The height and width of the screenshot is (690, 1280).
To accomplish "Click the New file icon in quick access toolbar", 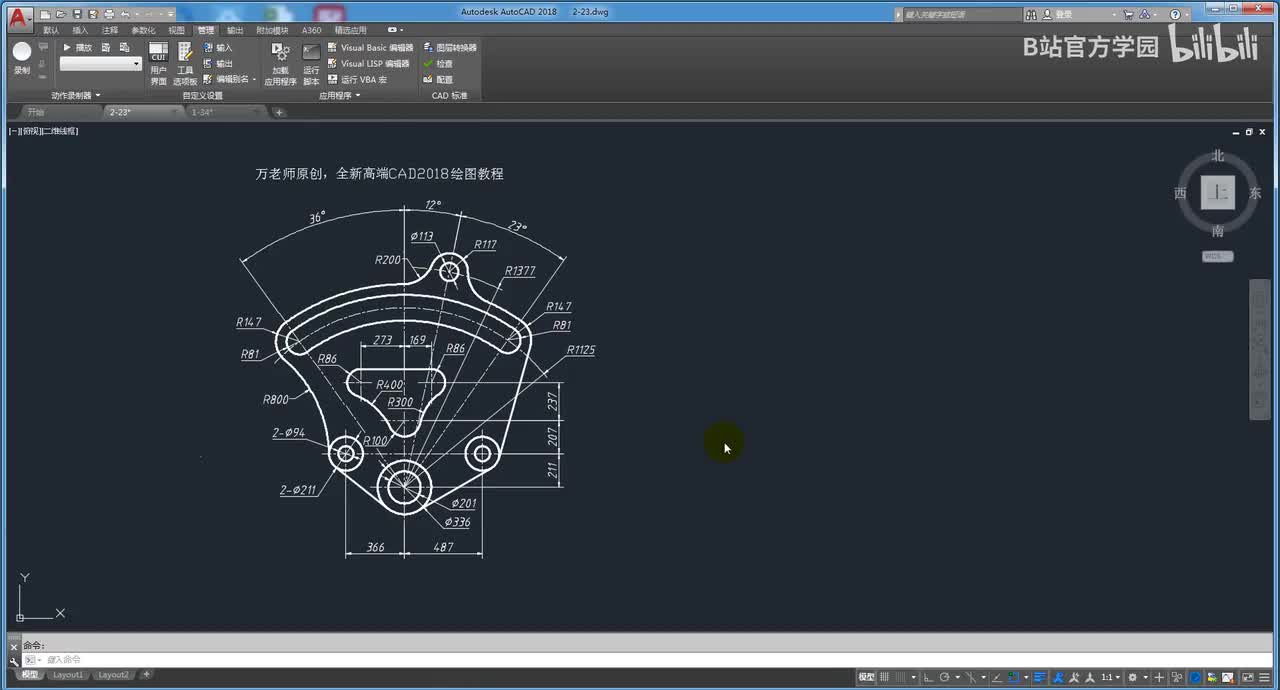I will click(46, 14).
